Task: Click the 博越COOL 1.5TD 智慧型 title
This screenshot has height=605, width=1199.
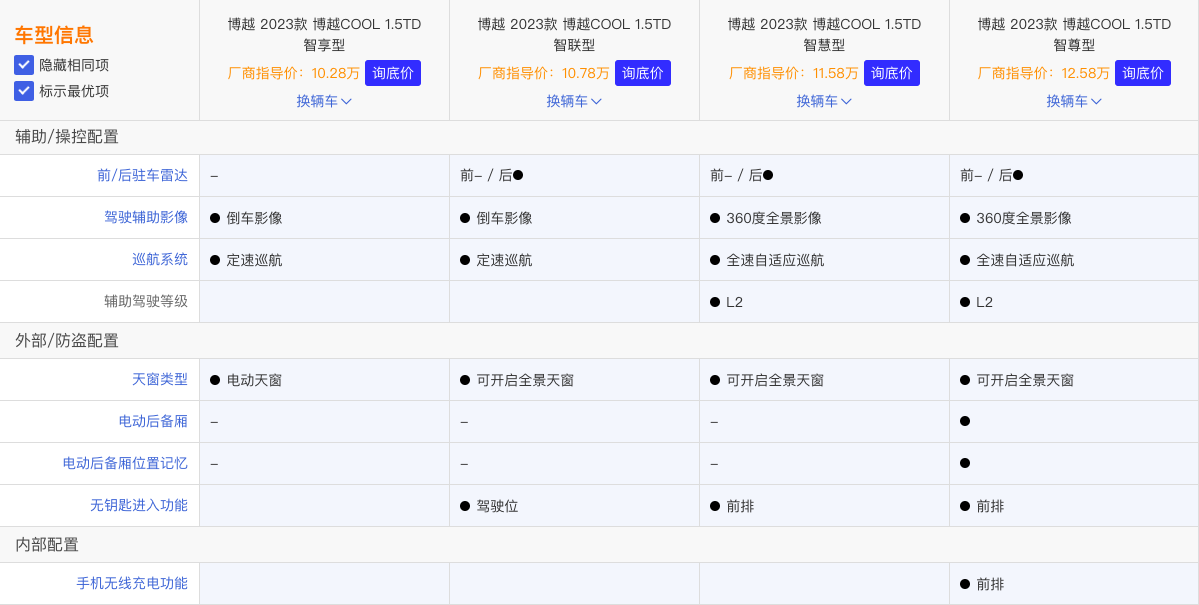Action: 824,34
